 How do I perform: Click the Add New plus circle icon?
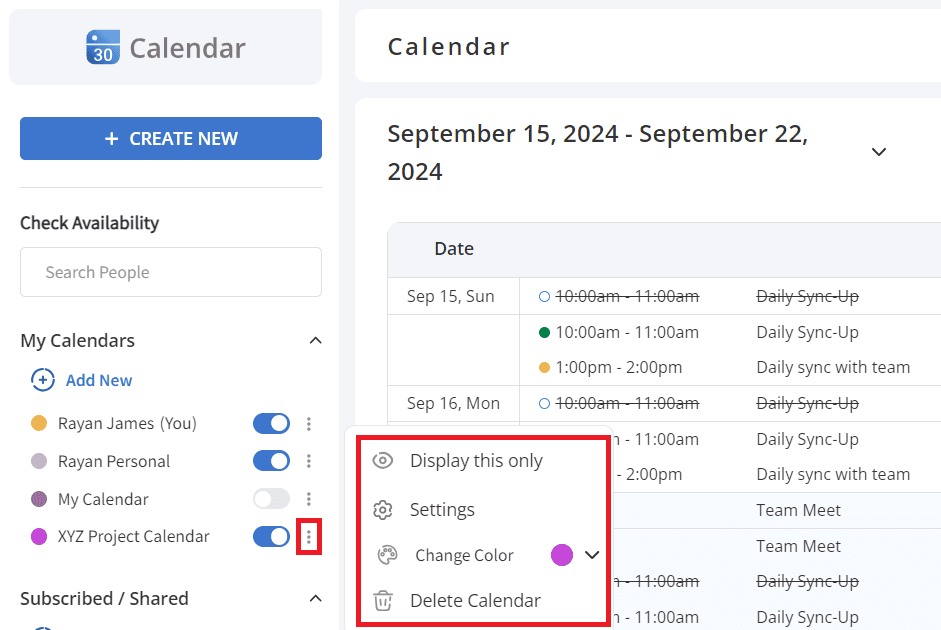pos(43,380)
